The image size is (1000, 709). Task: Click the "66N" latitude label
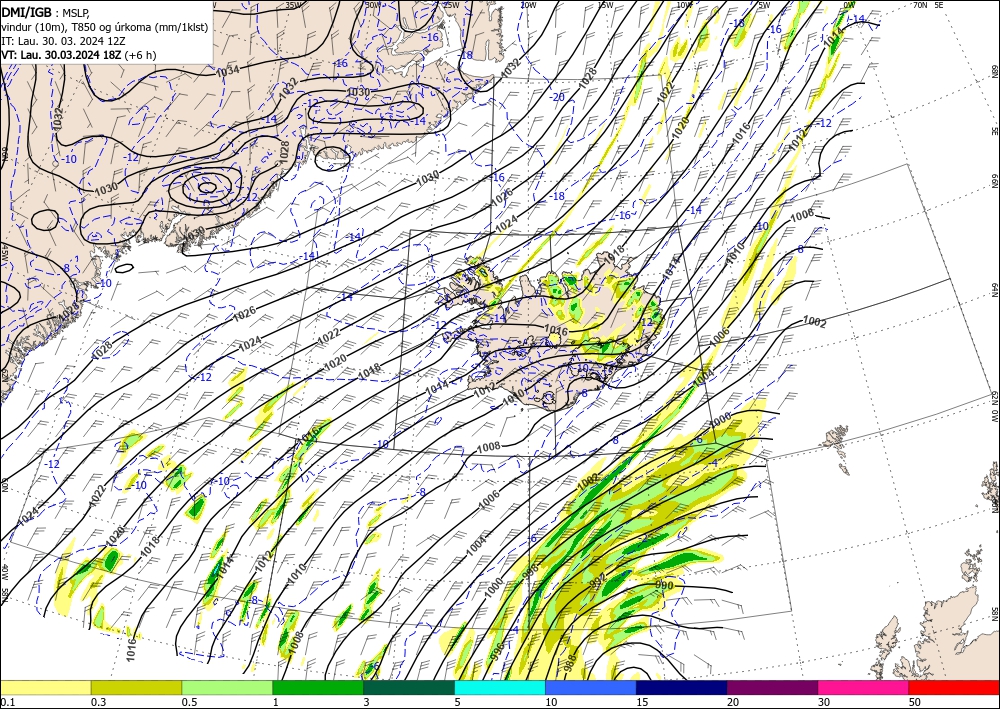click(x=994, y=182)
